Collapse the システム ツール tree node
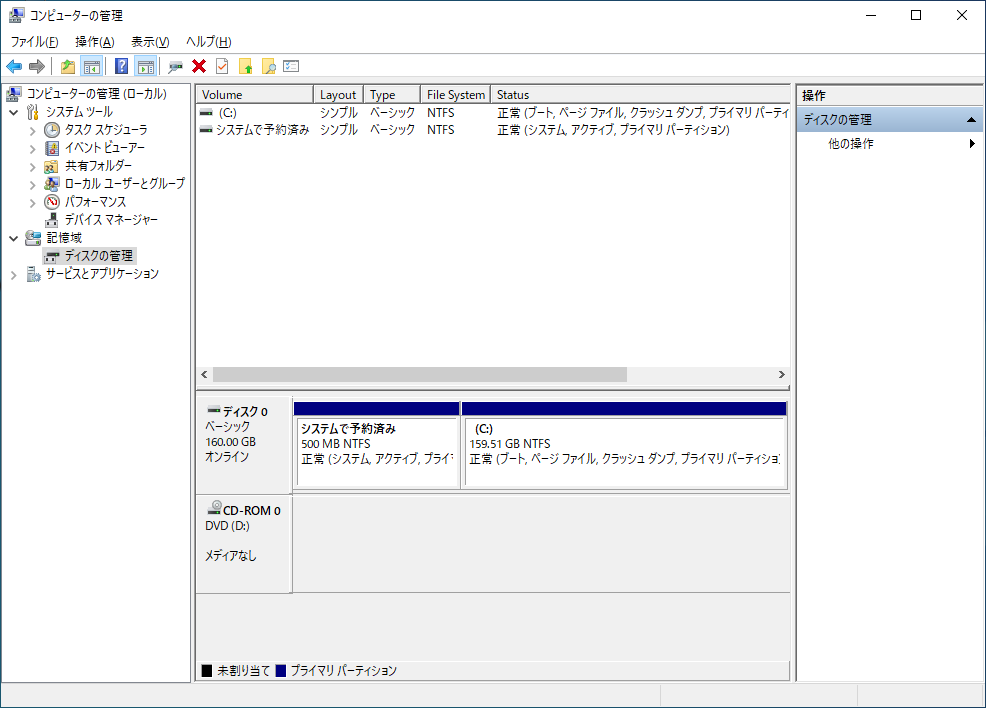The width and height of the screenshot is (986, 708). tap(14, 112)
